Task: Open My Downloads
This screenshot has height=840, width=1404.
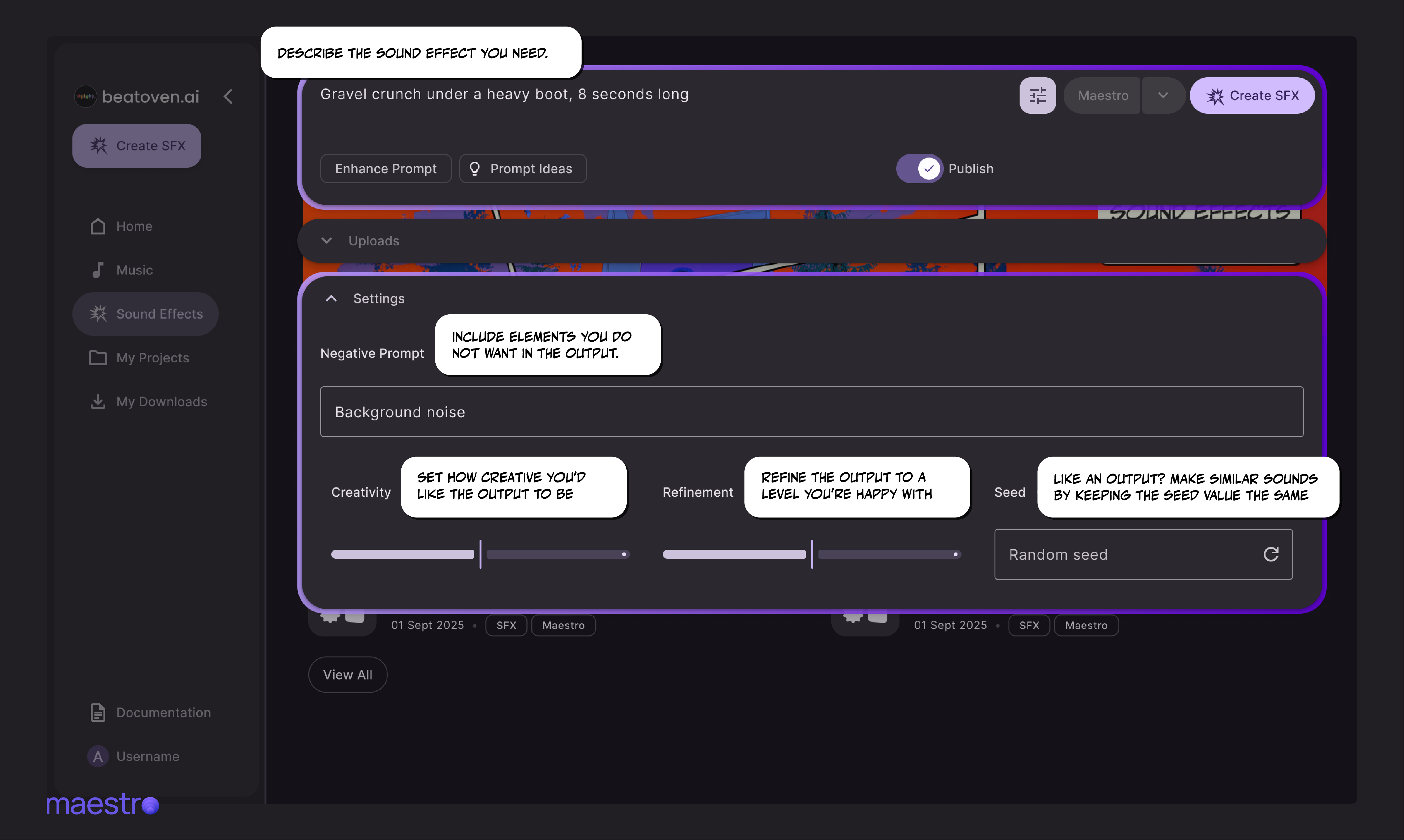Action: pos(161,401)
